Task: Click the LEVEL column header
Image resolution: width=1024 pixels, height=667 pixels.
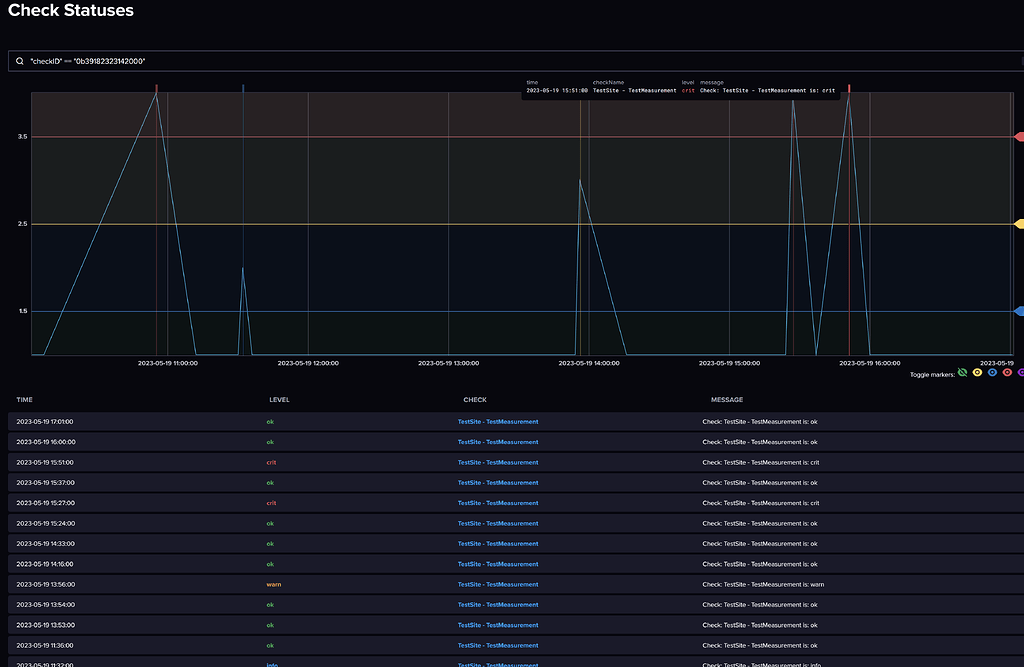Action: (279, 400)
